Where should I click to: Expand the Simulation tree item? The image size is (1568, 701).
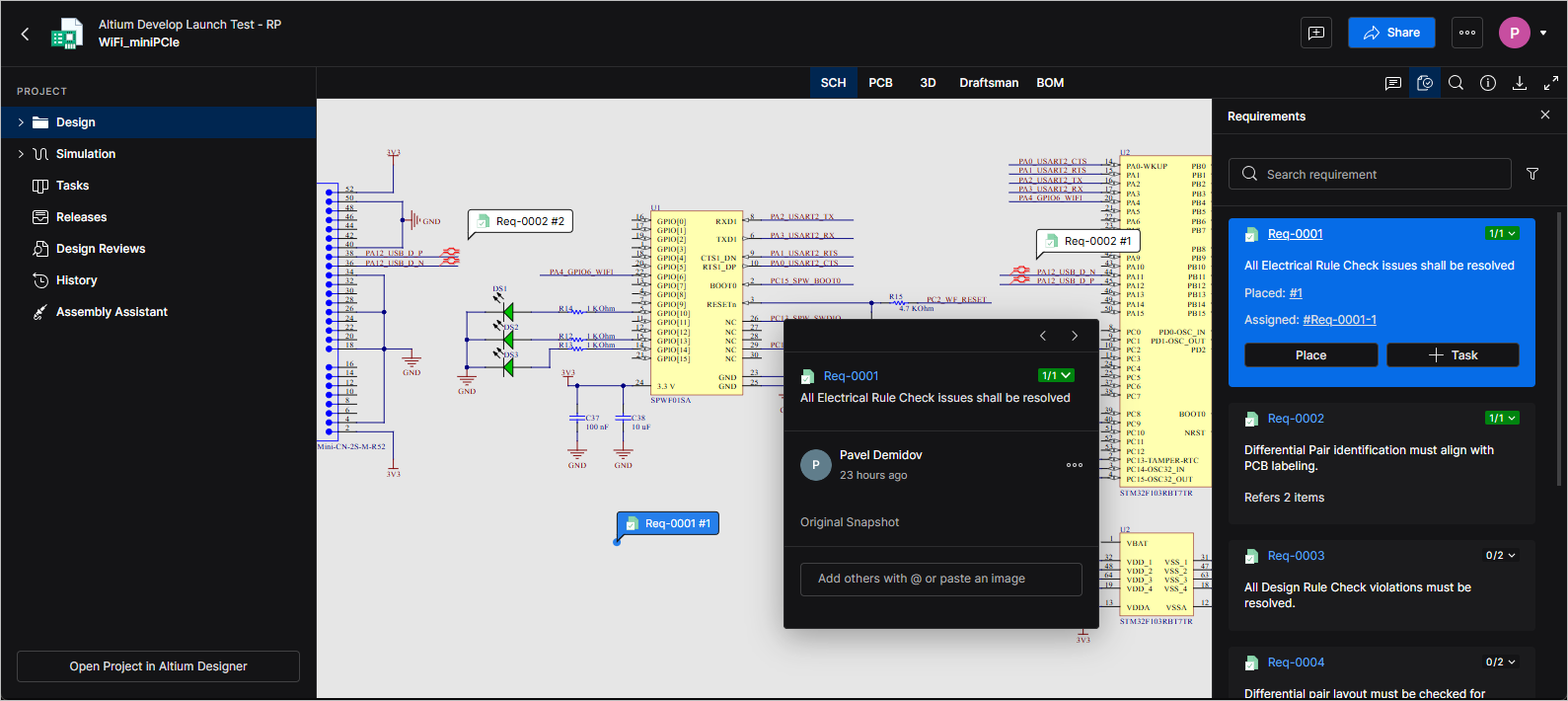(21, 154)
